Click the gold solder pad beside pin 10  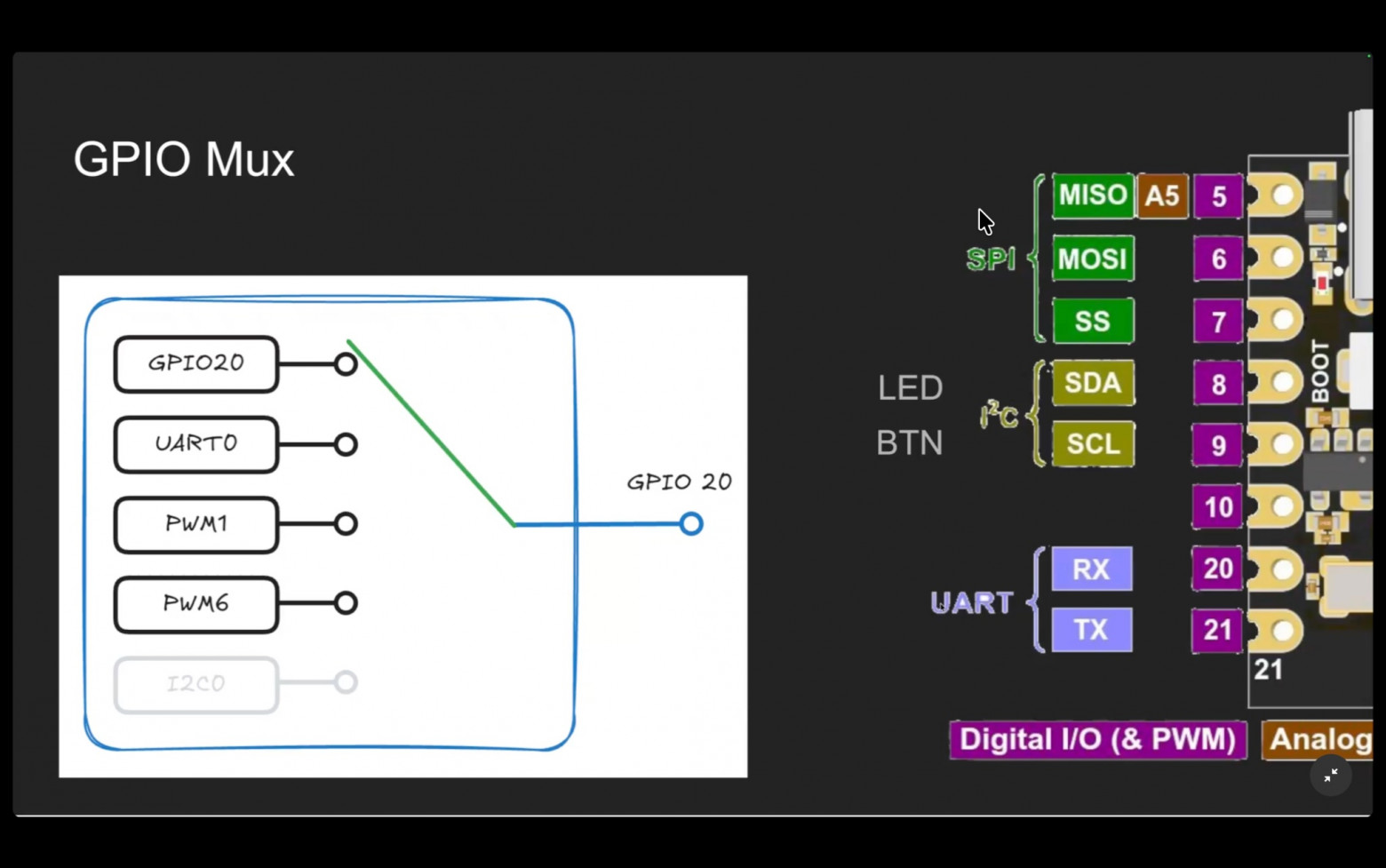[x=1277, y=507]
